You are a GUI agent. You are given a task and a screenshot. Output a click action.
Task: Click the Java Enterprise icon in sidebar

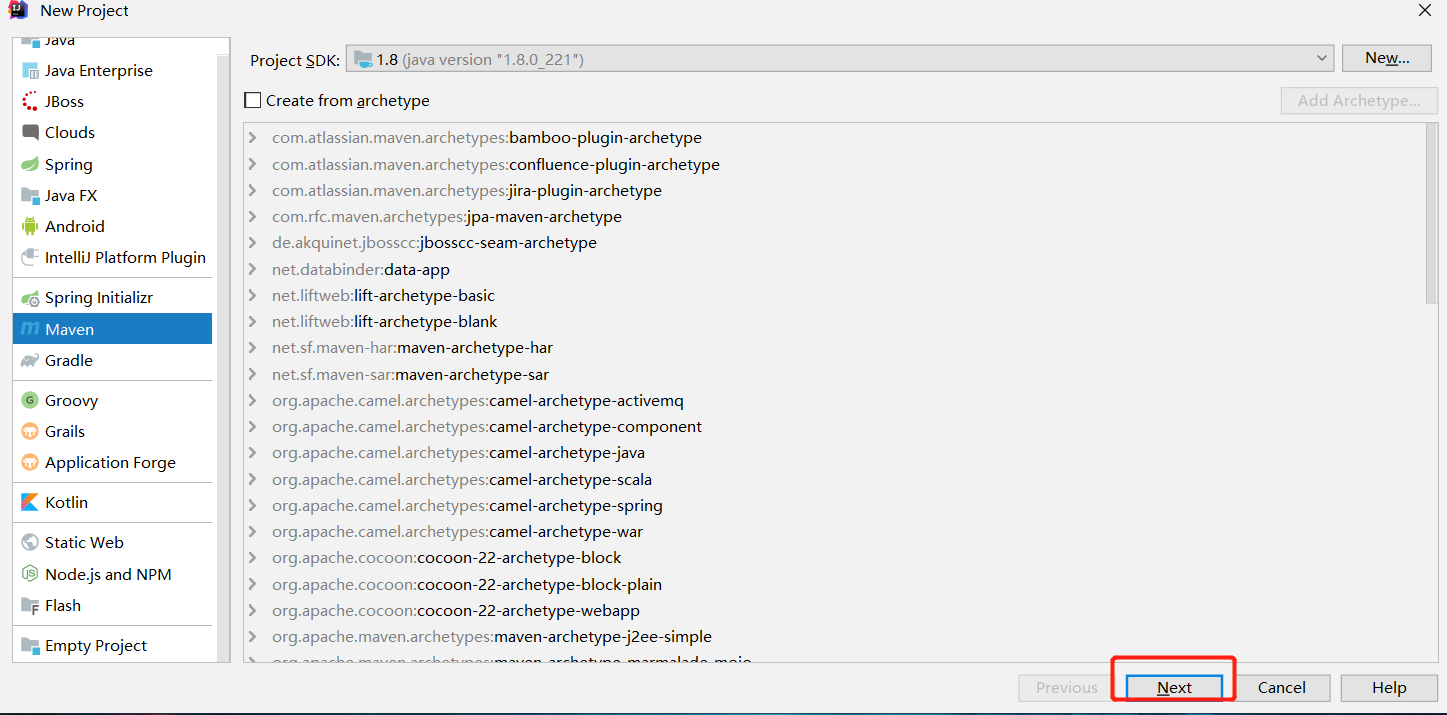30,71
